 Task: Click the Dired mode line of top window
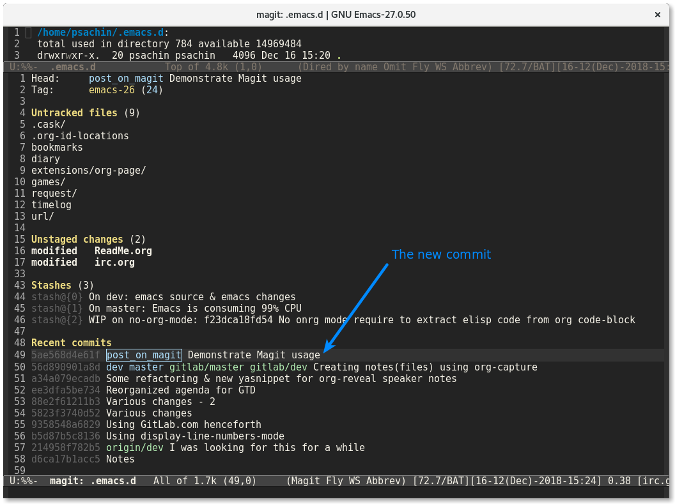point(337,67)
